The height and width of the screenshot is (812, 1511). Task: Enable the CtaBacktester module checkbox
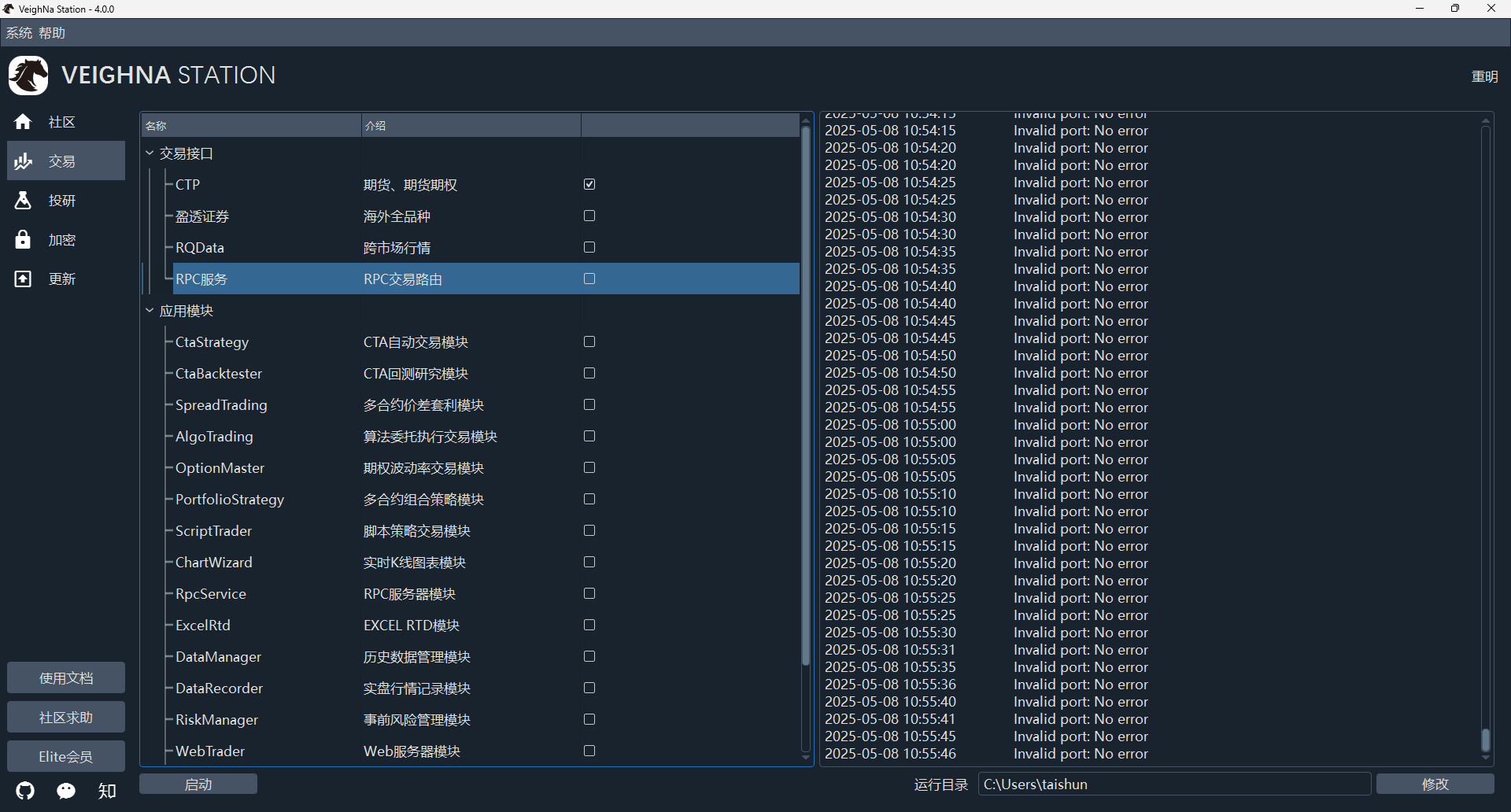589,373
